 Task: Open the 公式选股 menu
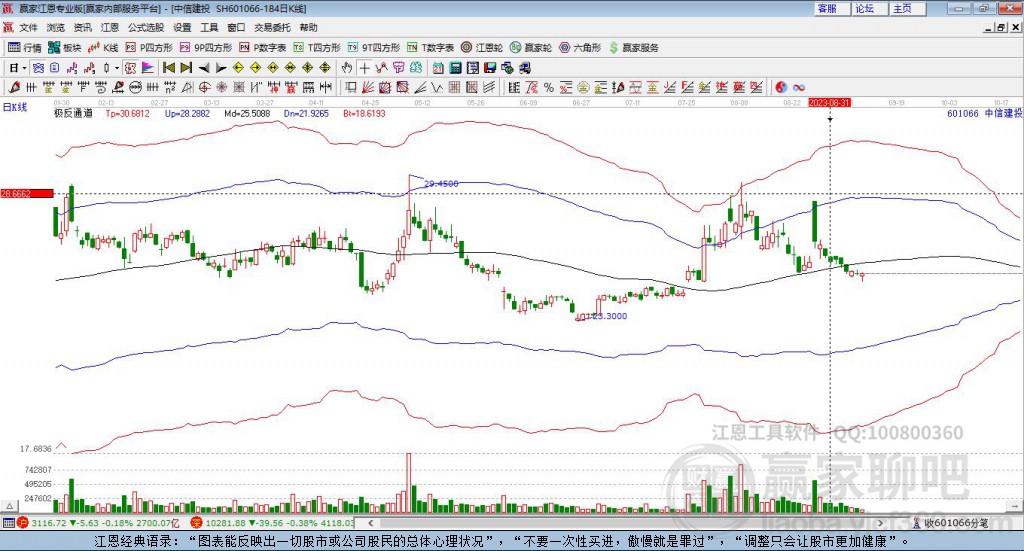[x=146, y=27]
